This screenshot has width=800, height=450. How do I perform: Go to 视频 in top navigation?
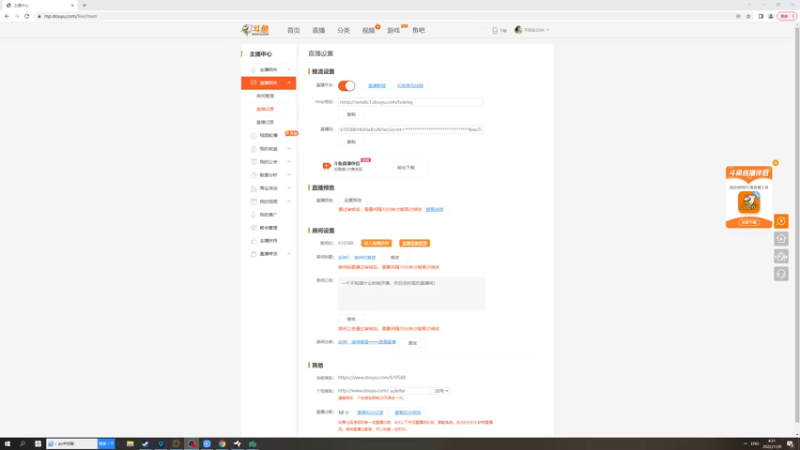pos(368,31)
